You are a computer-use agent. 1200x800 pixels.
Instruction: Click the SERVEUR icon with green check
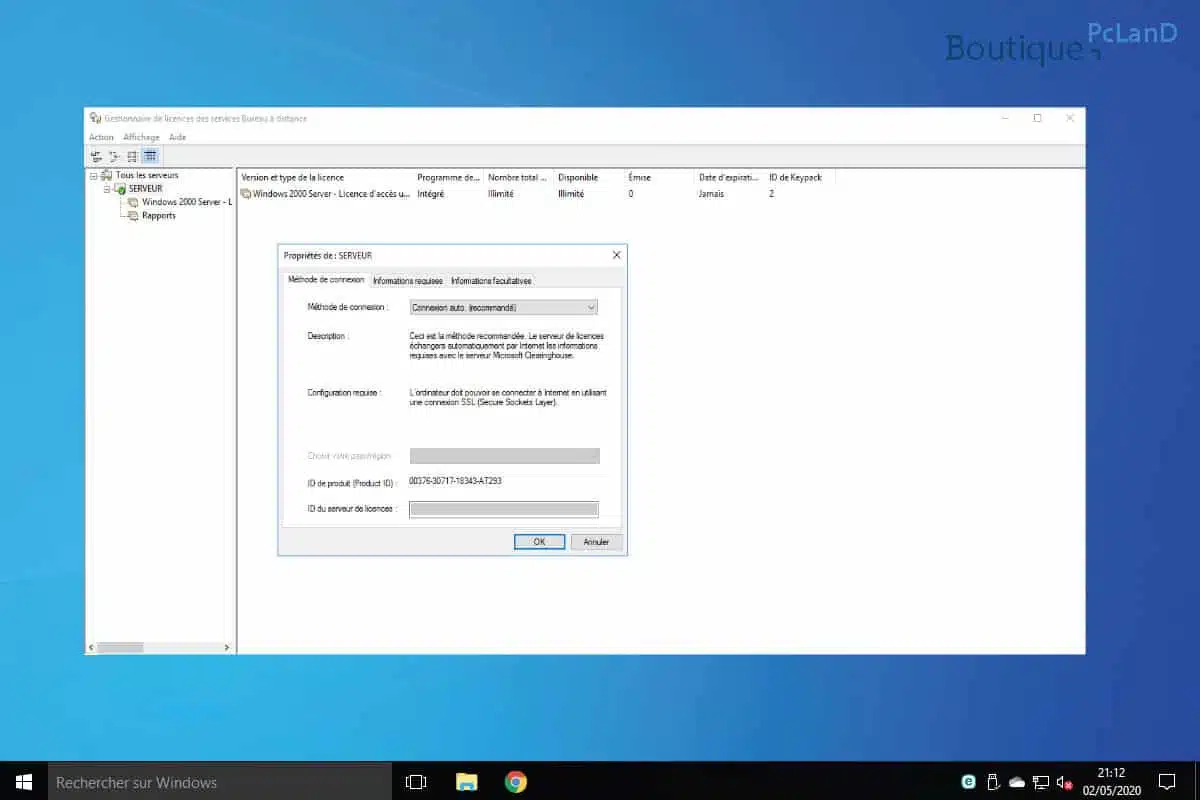[x=120, y=188]
